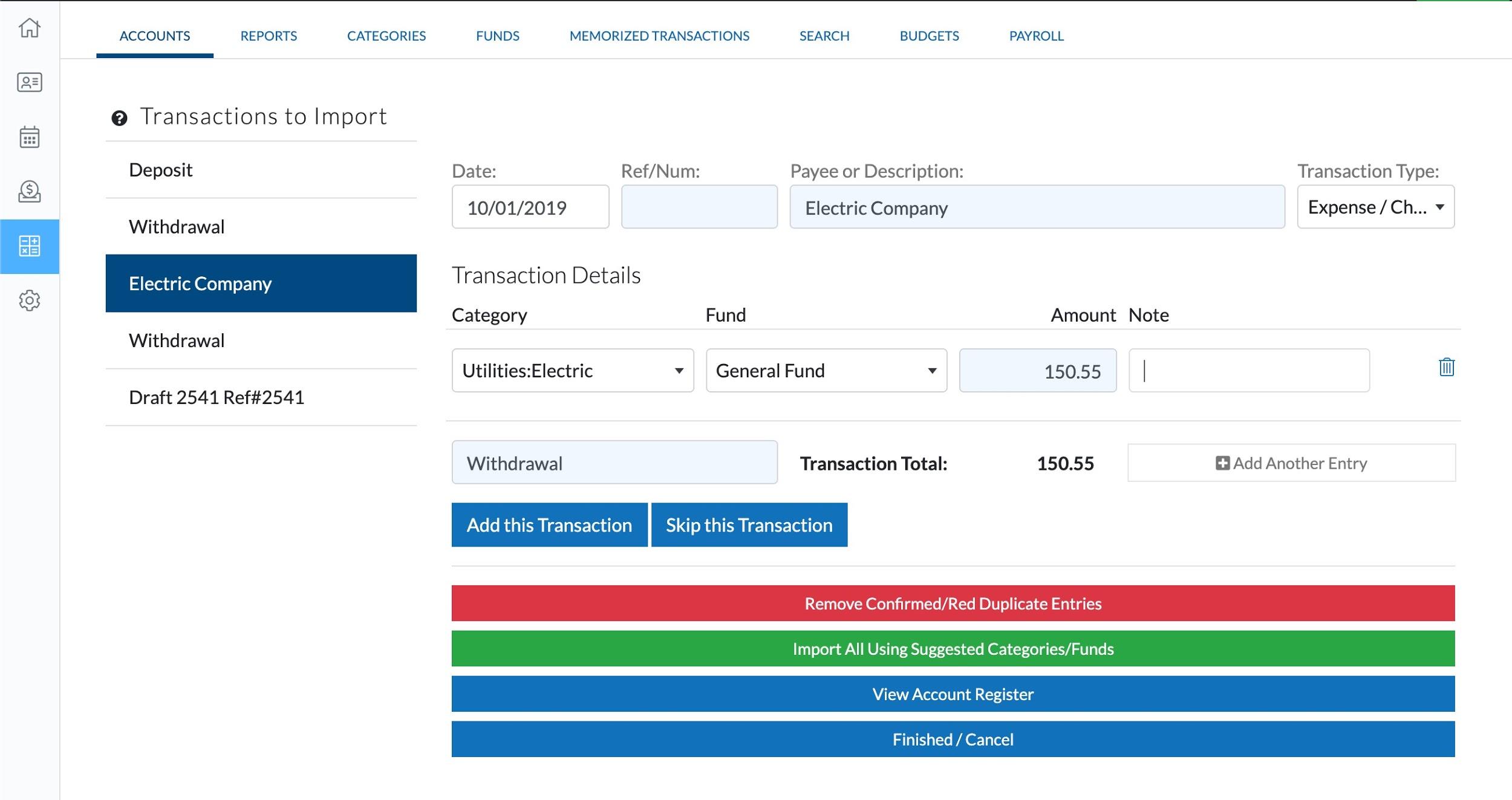
Task: Click Add this Transaction button
Action: pyautogui.click(x=549, y=524)
